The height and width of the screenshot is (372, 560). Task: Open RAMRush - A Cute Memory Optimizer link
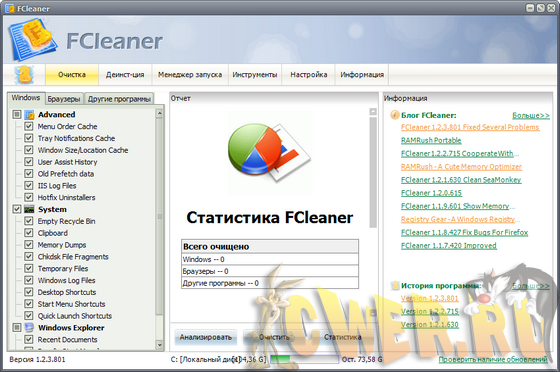tap(461, 167)
